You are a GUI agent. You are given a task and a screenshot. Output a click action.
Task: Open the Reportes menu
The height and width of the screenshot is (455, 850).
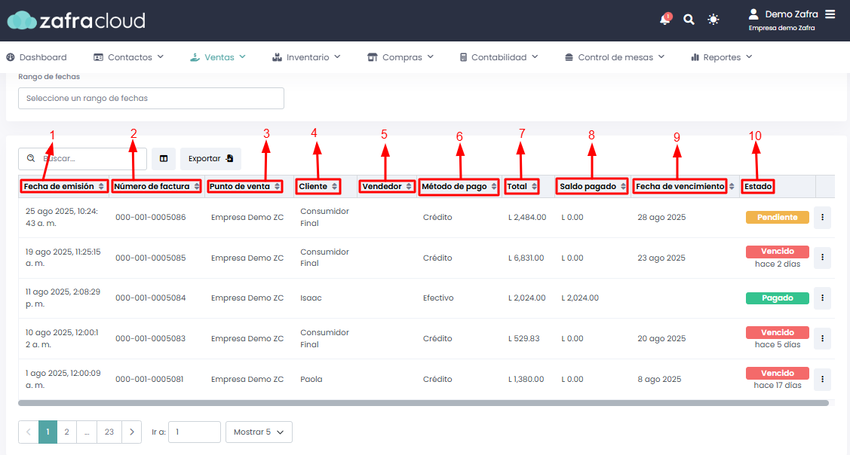click(722, 57)
